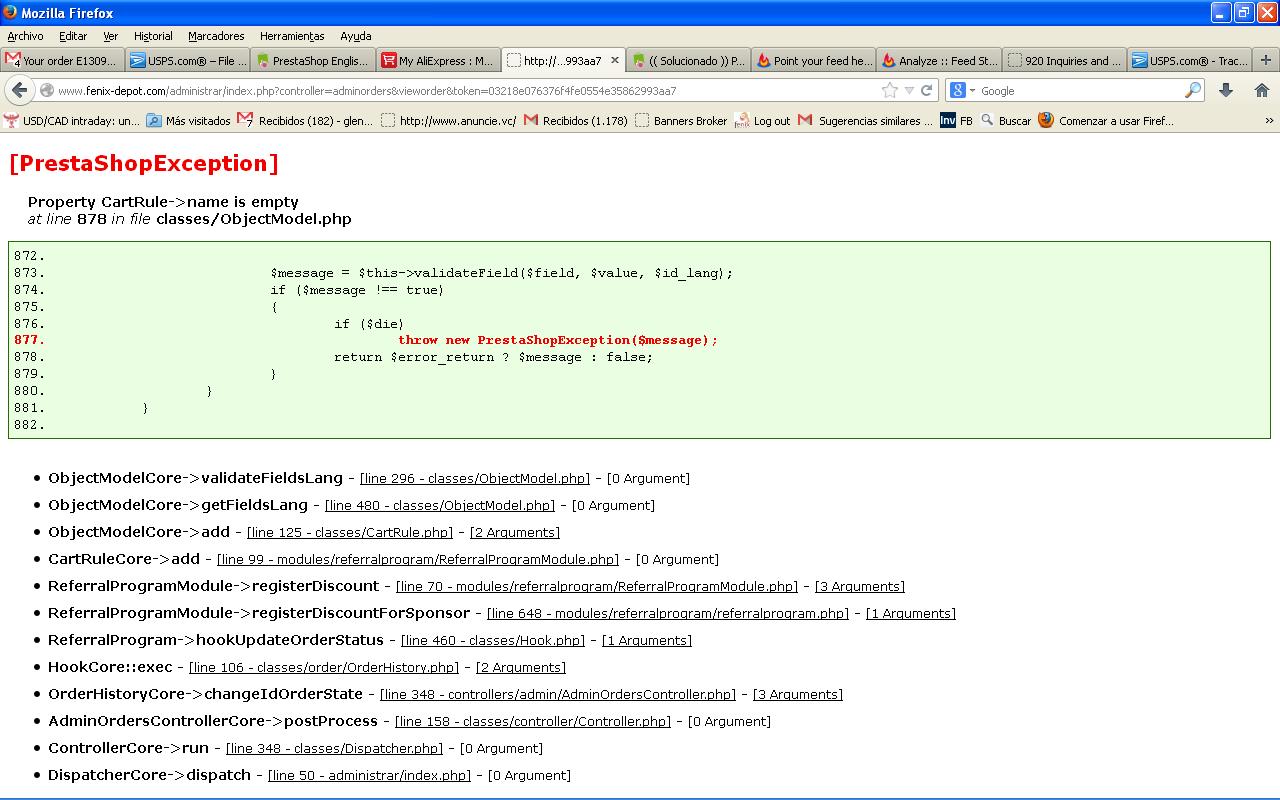Open line 296 classes/ObjectModel.php link
The width and height of the screenshot is (1280, 800).
coord(475,479)
